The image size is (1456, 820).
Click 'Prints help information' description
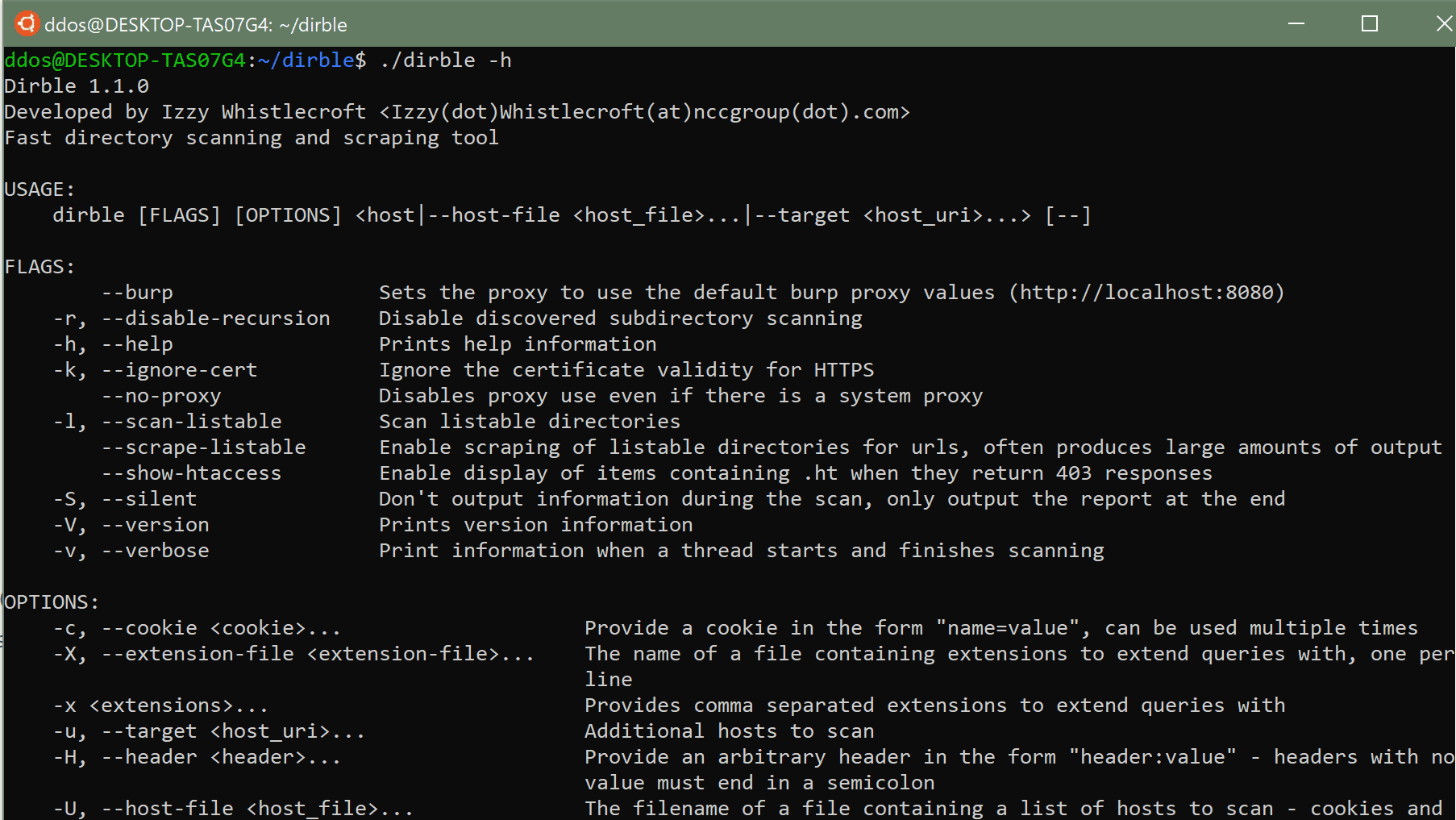coord(518,344)
